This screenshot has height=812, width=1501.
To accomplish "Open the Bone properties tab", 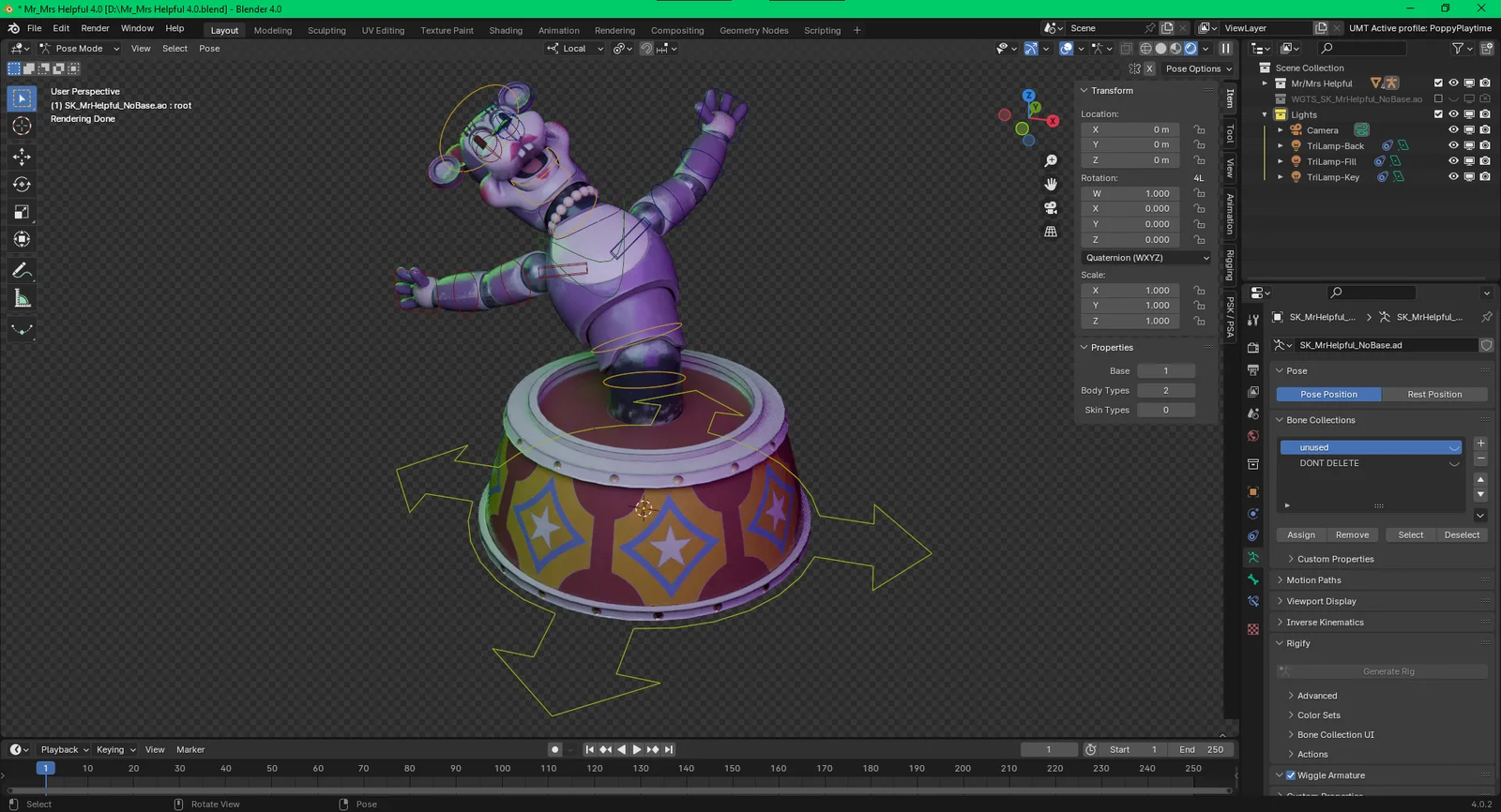I will pos(1253,579).
